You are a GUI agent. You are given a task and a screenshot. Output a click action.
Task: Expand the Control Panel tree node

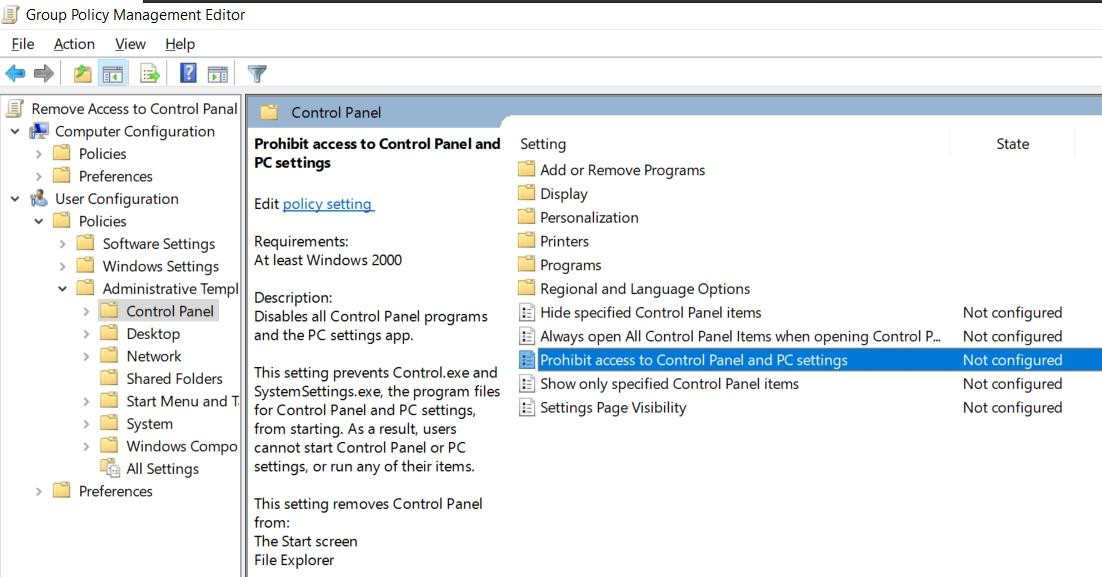[86, 311]
